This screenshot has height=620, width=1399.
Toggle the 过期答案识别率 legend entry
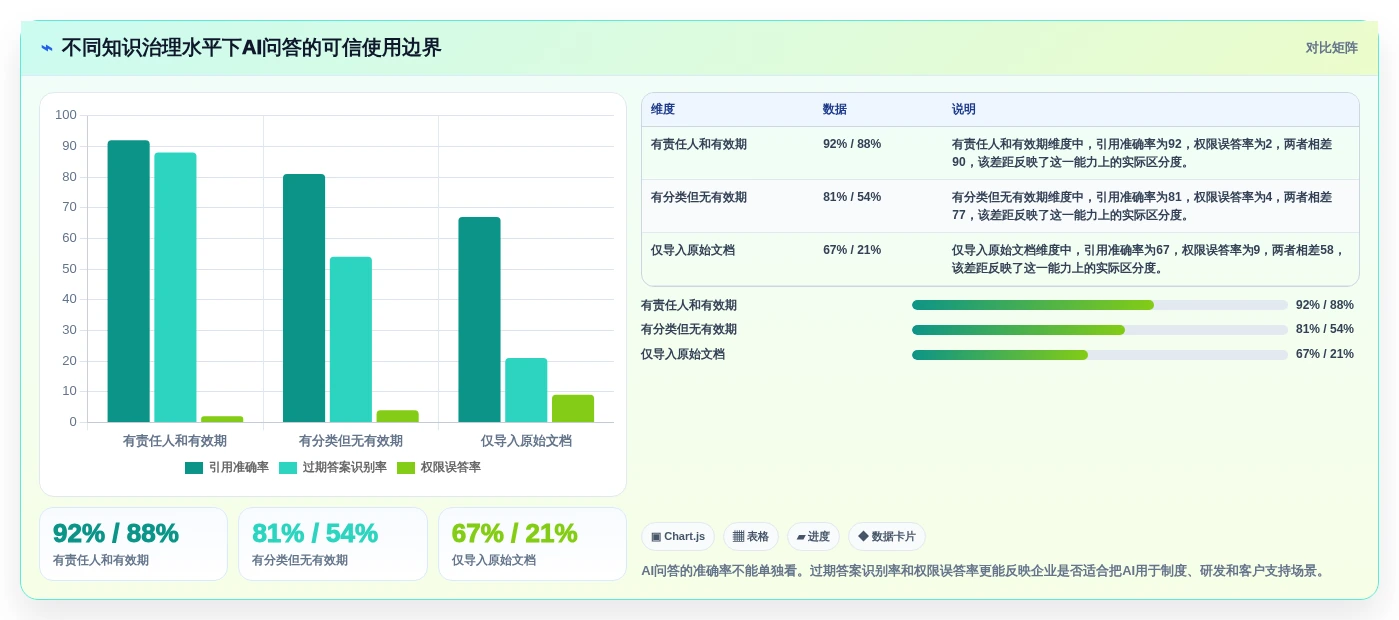coord(333,467)
